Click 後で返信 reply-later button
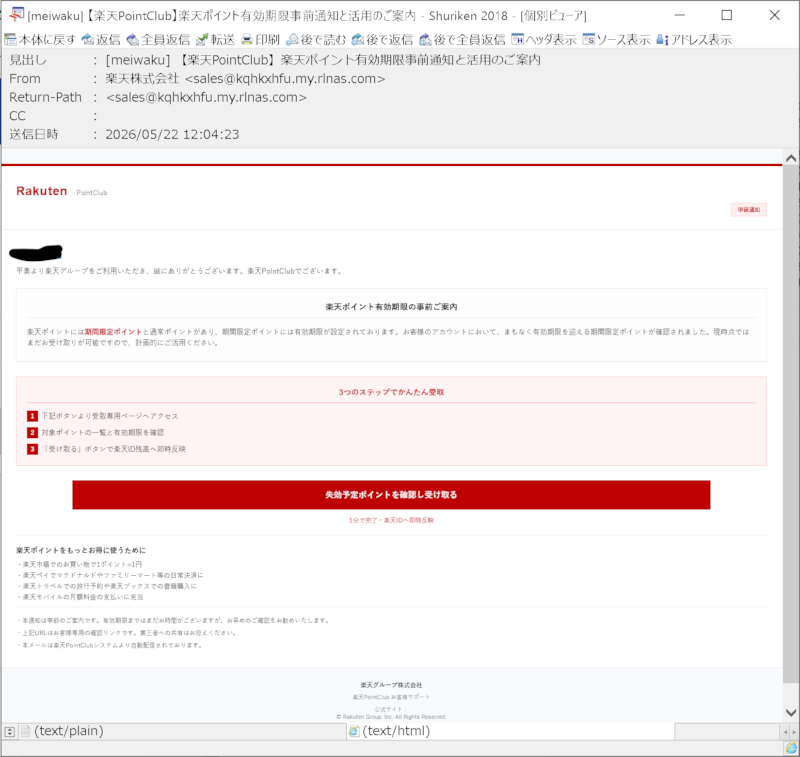The width and height of the screenshot is (800, 757). [382, 39]
